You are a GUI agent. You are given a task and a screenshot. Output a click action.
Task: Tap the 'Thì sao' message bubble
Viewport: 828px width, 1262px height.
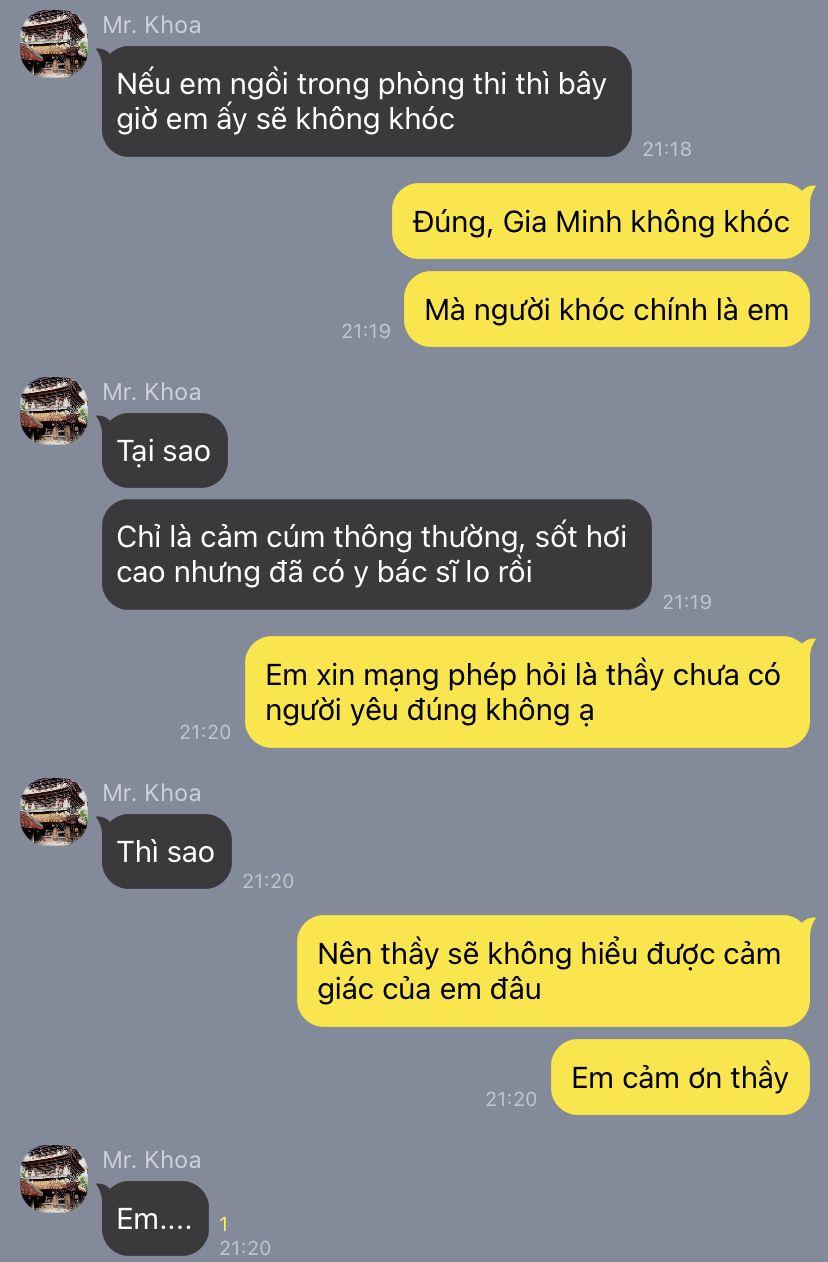pyautogui.click(x=167, y=851)
